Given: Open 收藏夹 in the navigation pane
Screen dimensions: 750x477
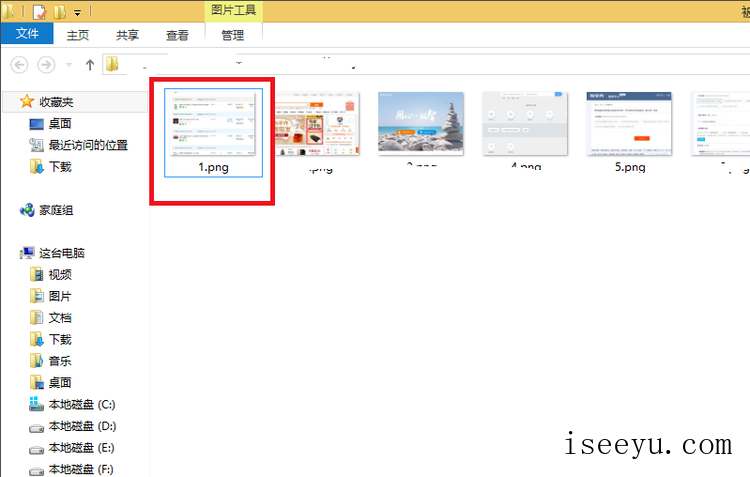Looking at the screenshot, I should pyautogui.click(x=56, y=102).
